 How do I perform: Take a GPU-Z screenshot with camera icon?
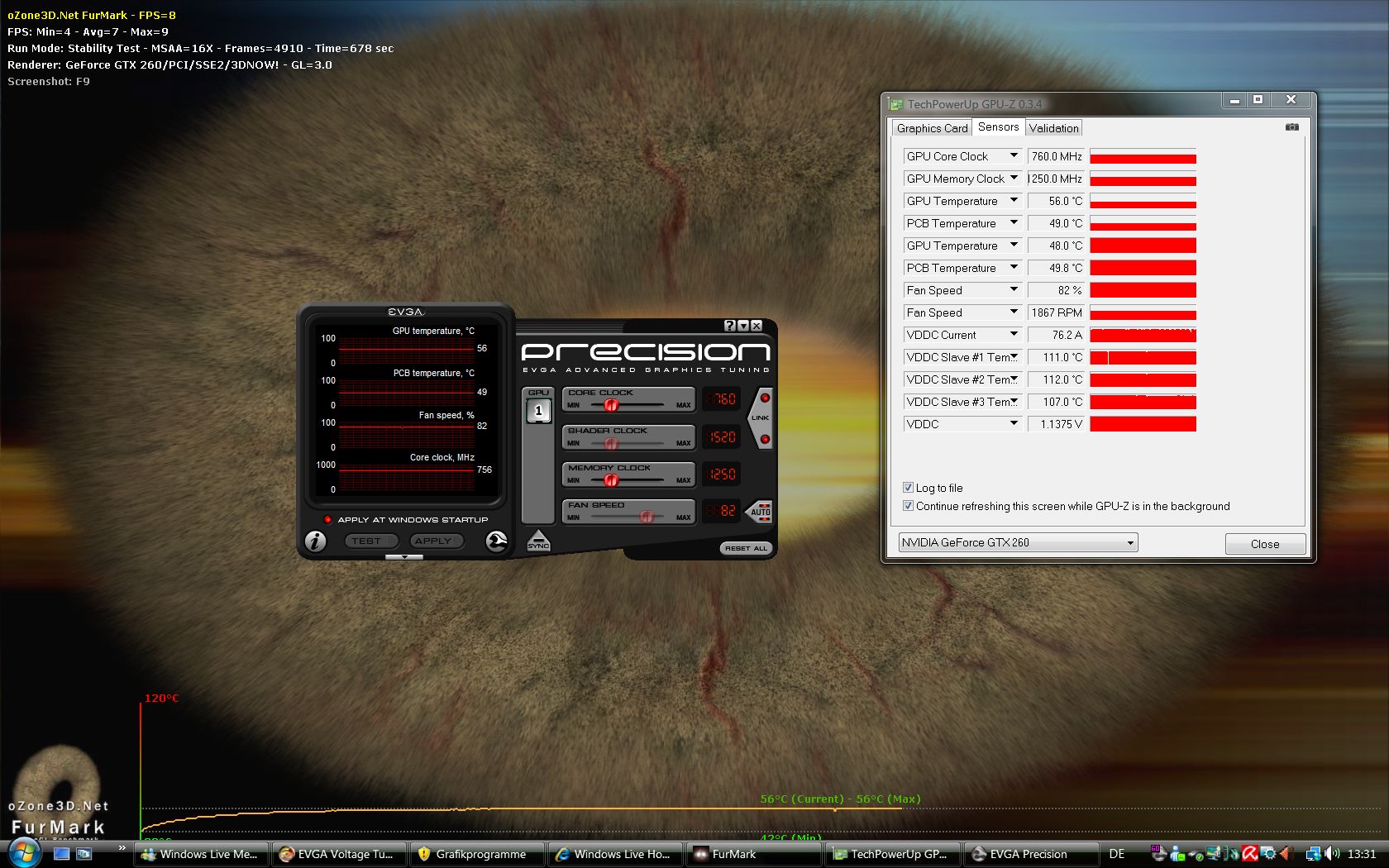1292,127
